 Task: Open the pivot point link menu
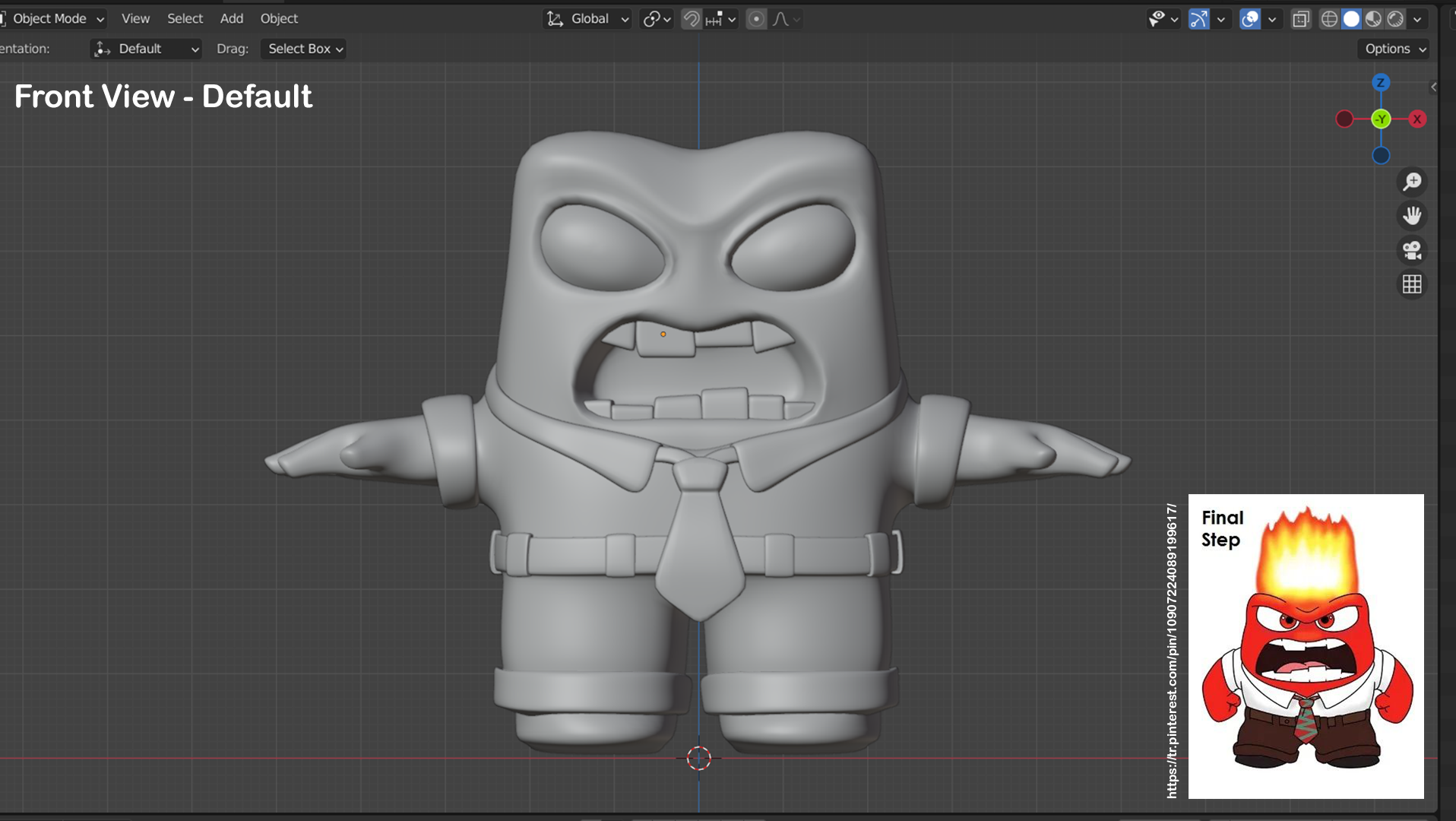657,19
